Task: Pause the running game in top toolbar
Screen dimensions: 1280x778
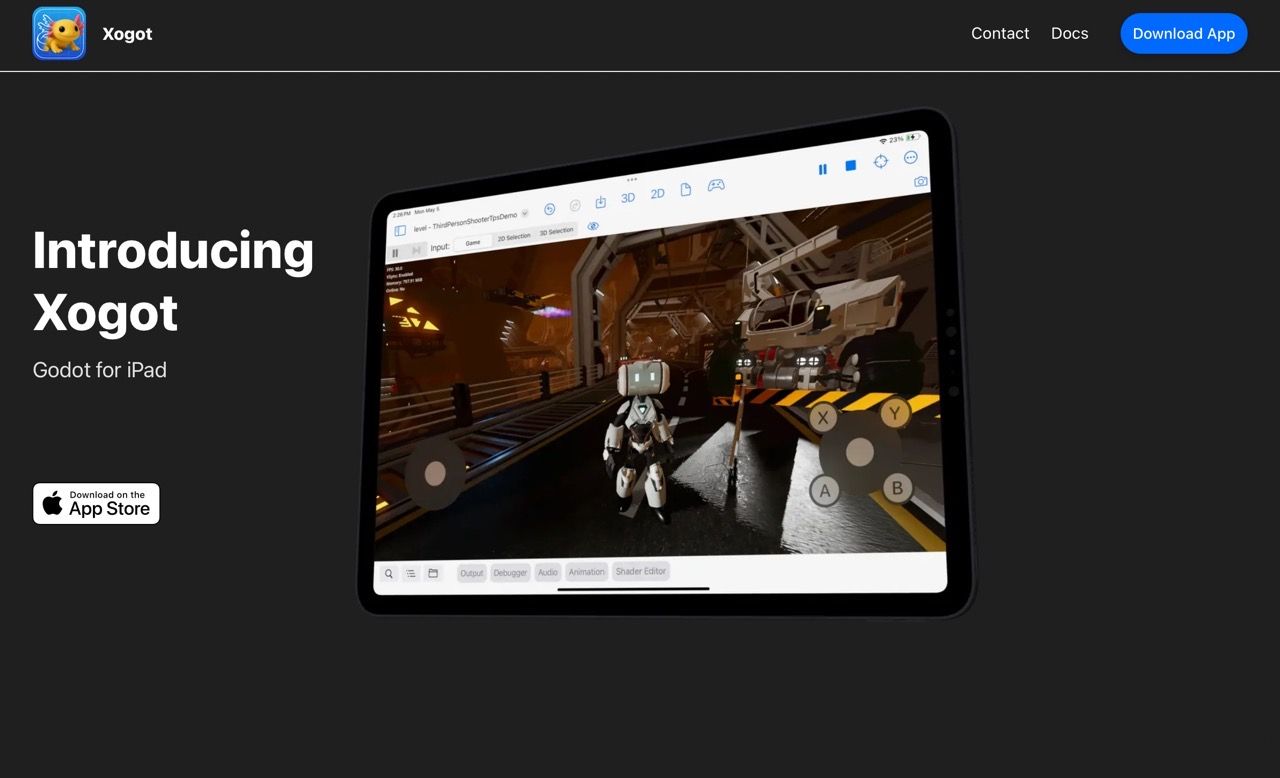Action: coord(823,169)
